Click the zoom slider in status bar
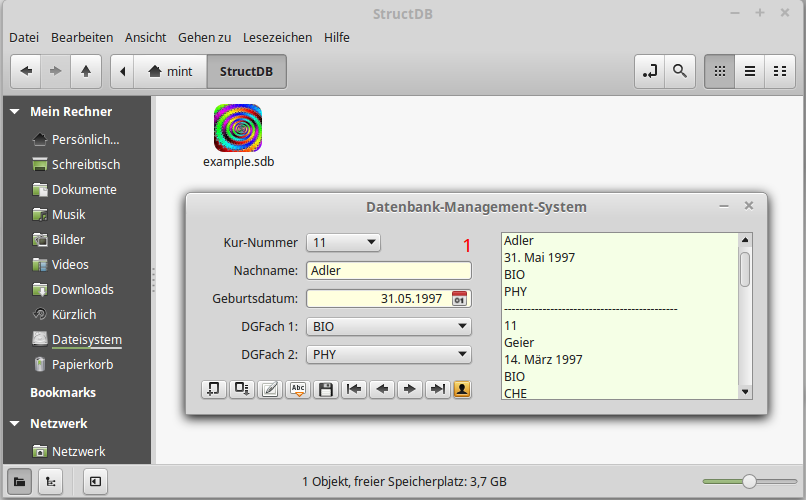Image resolution: width=806 pixels, height=500 pixels. coord(748,481)
